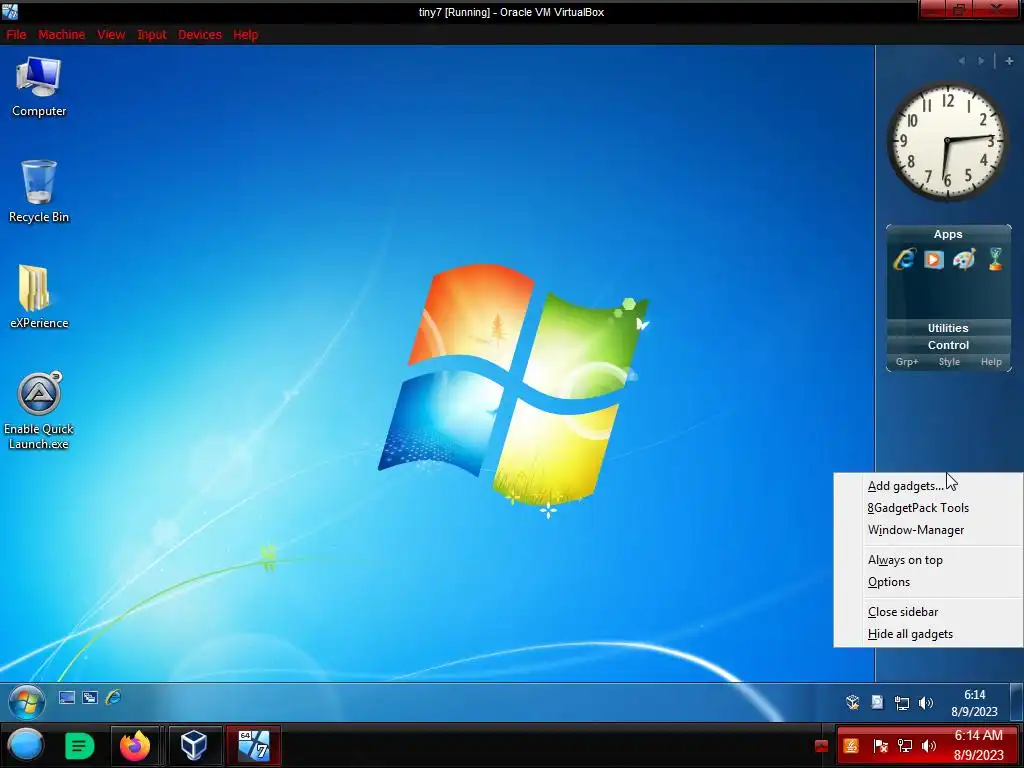1024x768 pixels.
Task: Click host network tray icon
Action: [905, 746]
